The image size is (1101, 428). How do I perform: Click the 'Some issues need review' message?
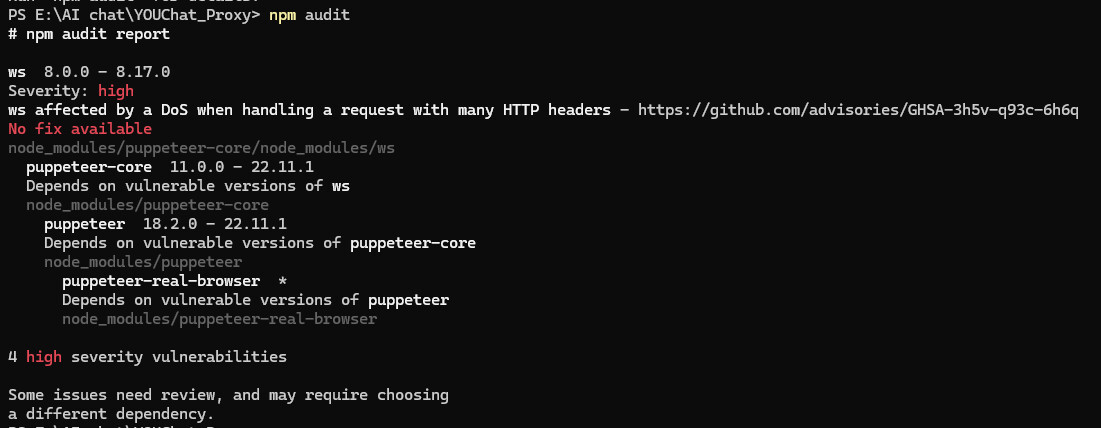(228, 395)
